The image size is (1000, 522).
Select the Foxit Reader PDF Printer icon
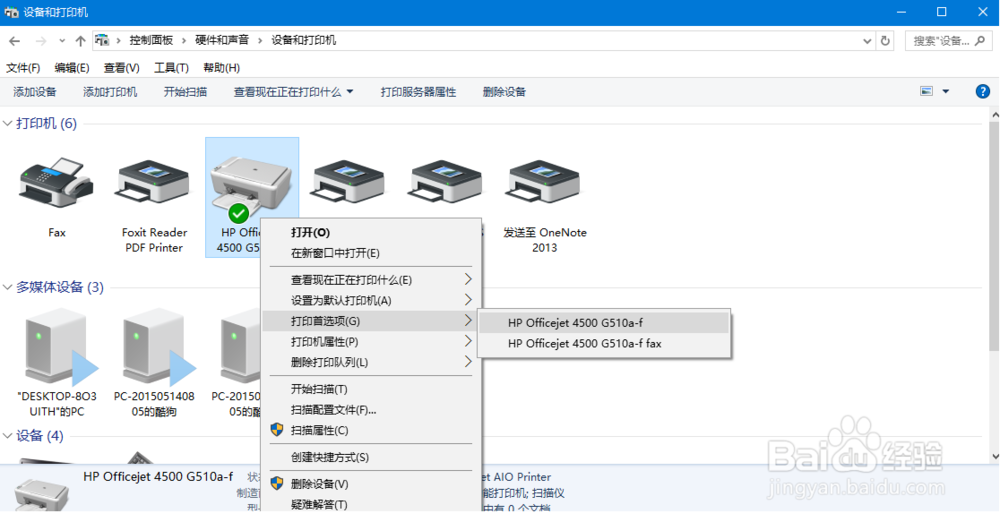(x=154, y=183)
